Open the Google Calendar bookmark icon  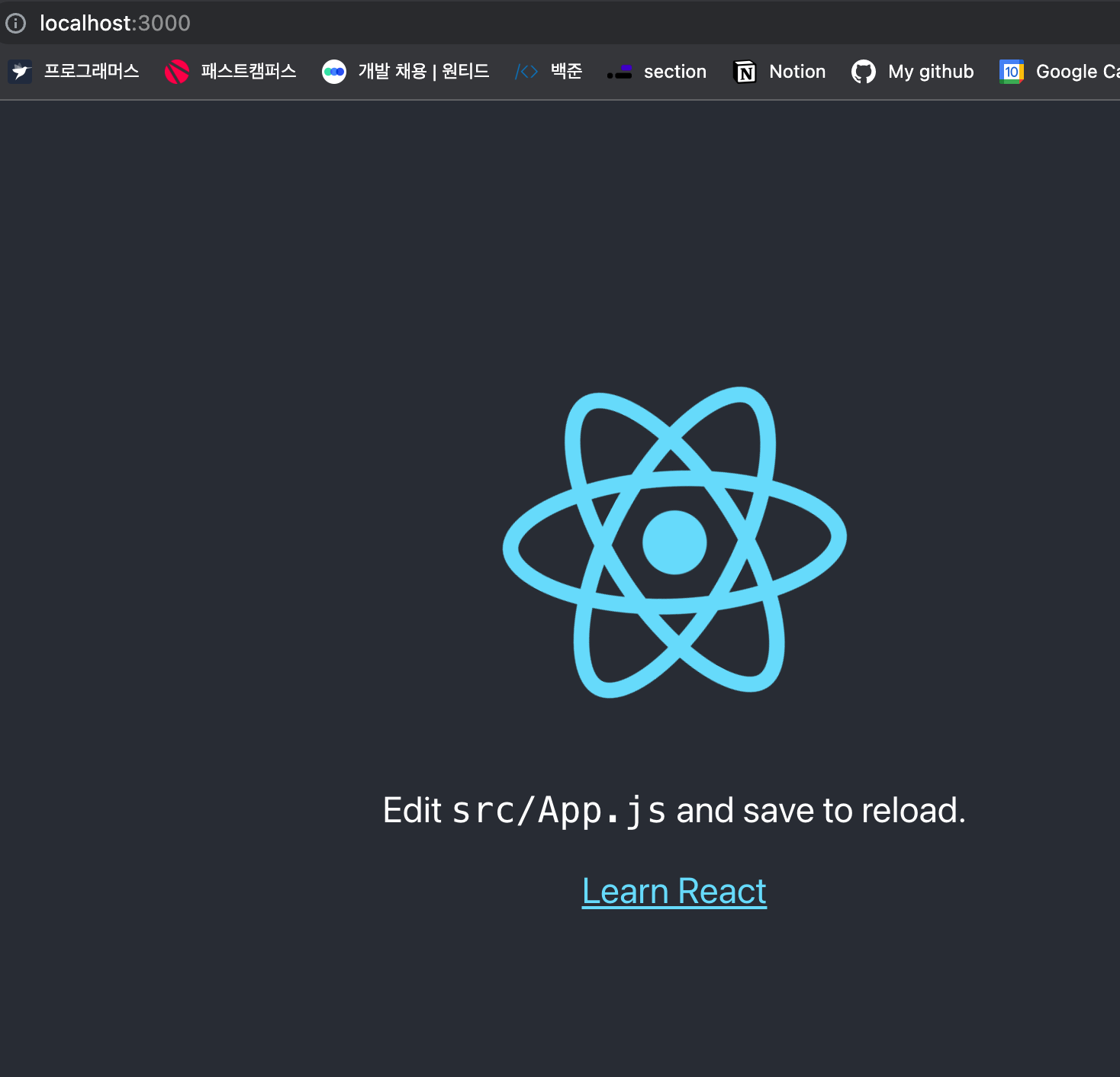pyautogui.click(x=1012, y=72)
